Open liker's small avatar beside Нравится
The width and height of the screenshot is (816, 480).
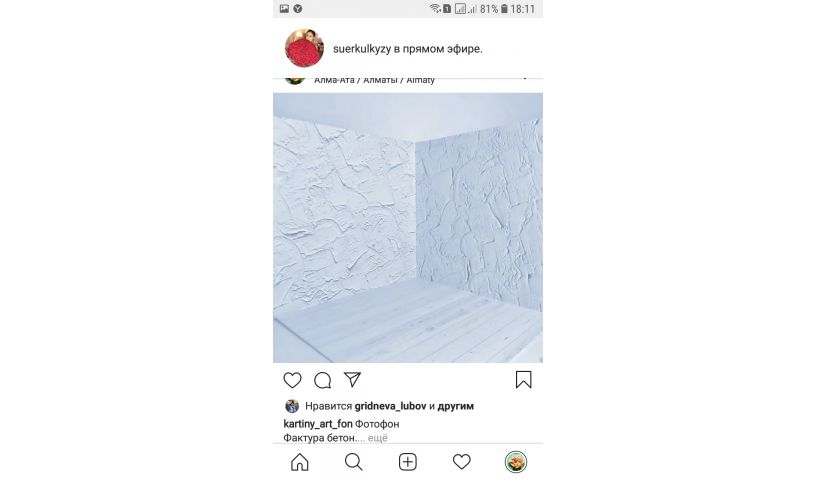[292, 406]
